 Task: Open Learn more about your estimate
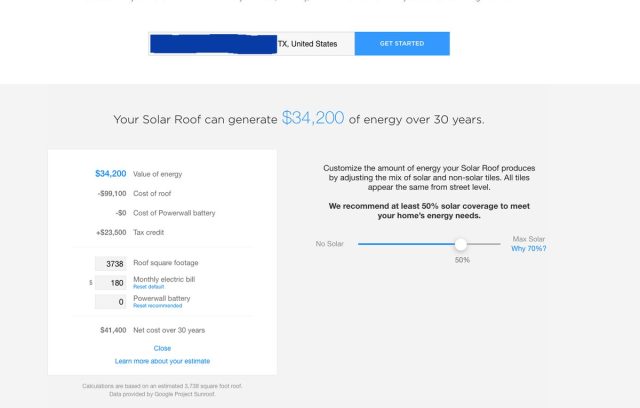point(162,361)
